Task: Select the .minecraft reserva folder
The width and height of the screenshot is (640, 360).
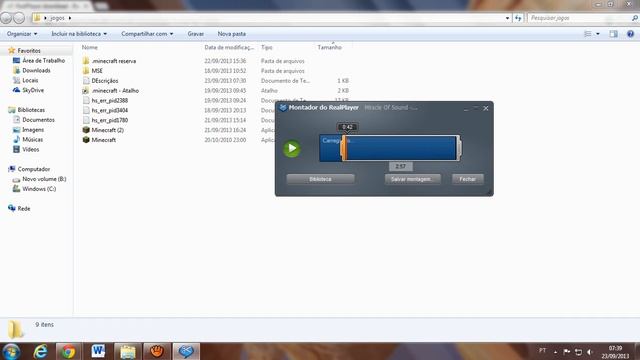Action: [x=113, y=61]
